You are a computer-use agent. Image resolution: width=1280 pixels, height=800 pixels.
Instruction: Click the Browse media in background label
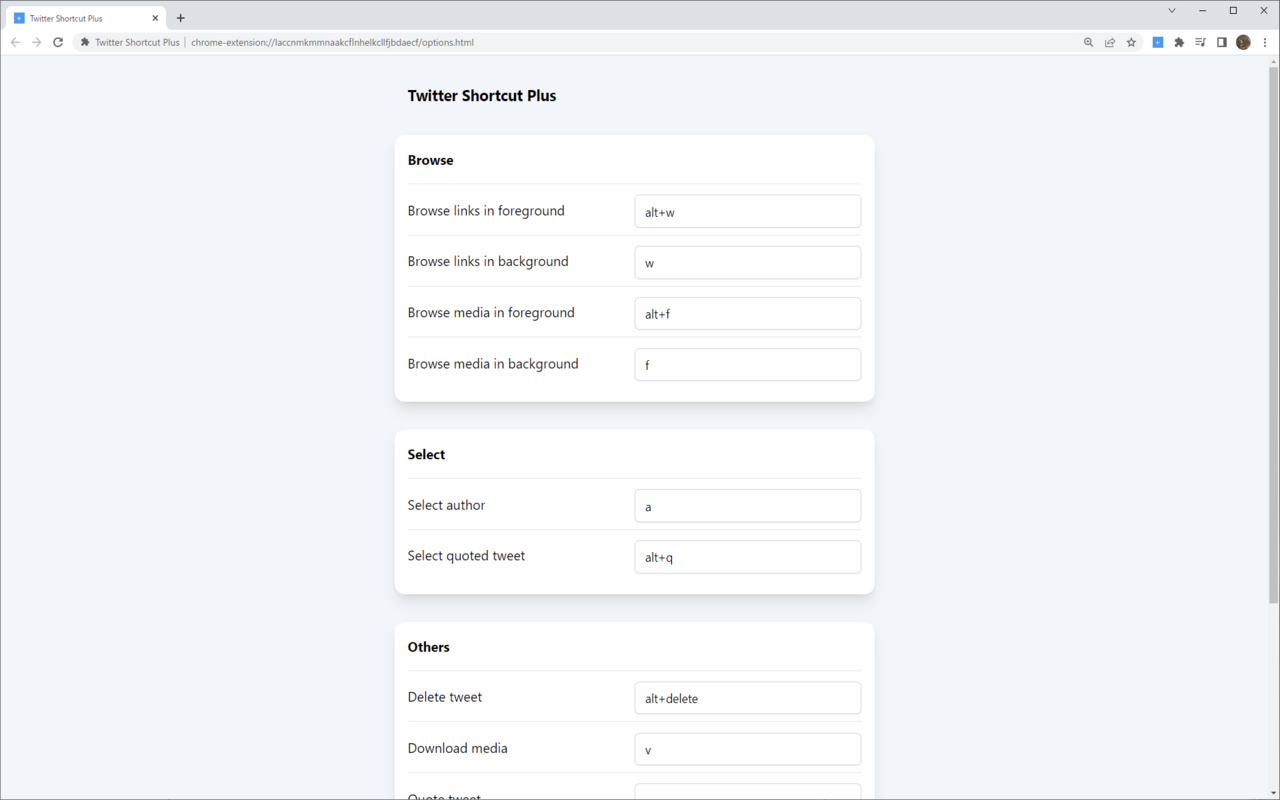click(x=493, y=364)
